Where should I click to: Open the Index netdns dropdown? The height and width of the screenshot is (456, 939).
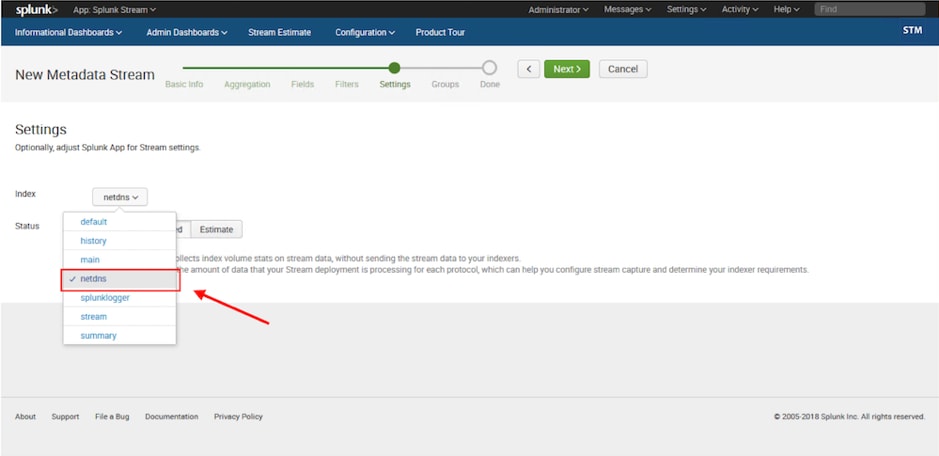pyautogui.click(x=120, y=197)
